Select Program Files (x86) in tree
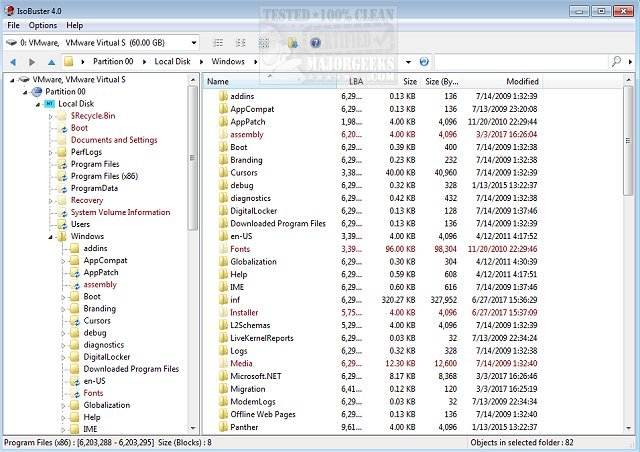640x452 pixels. point(104,176)
